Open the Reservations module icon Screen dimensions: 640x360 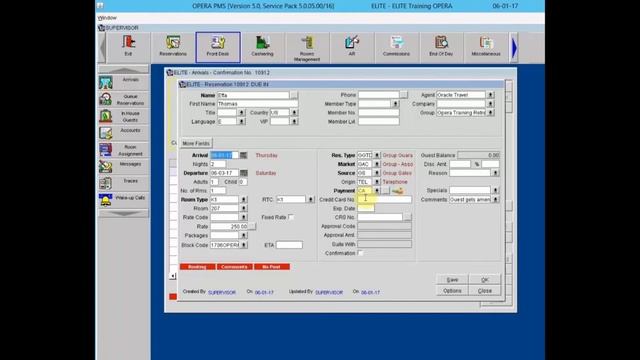click(x=173, y=46)
